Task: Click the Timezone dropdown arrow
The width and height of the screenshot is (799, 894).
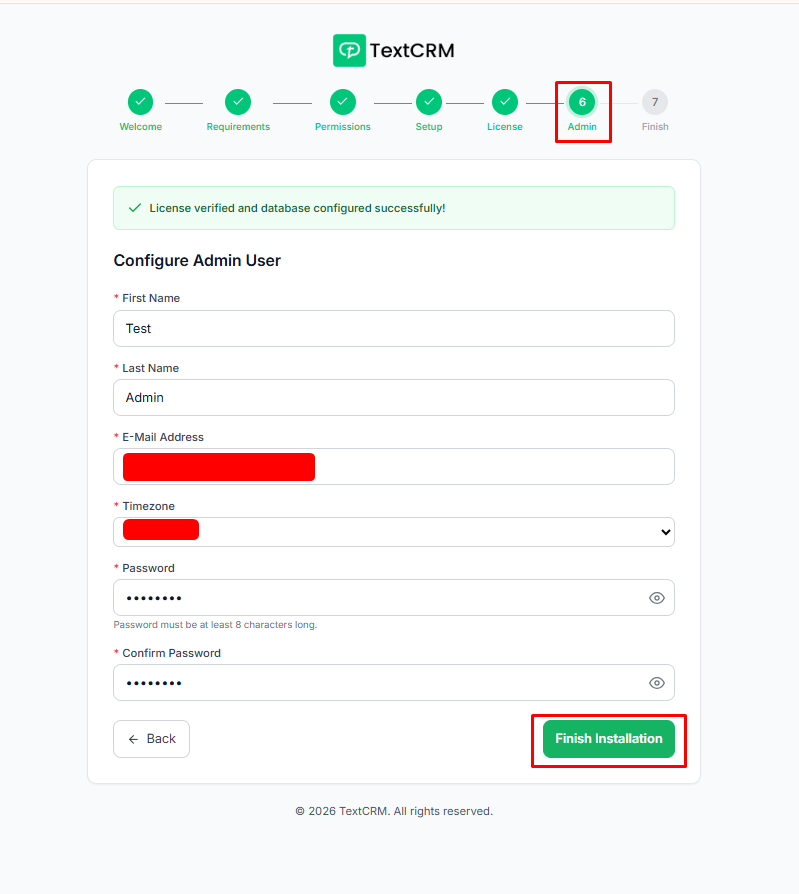Action: [x=666, y=533]
